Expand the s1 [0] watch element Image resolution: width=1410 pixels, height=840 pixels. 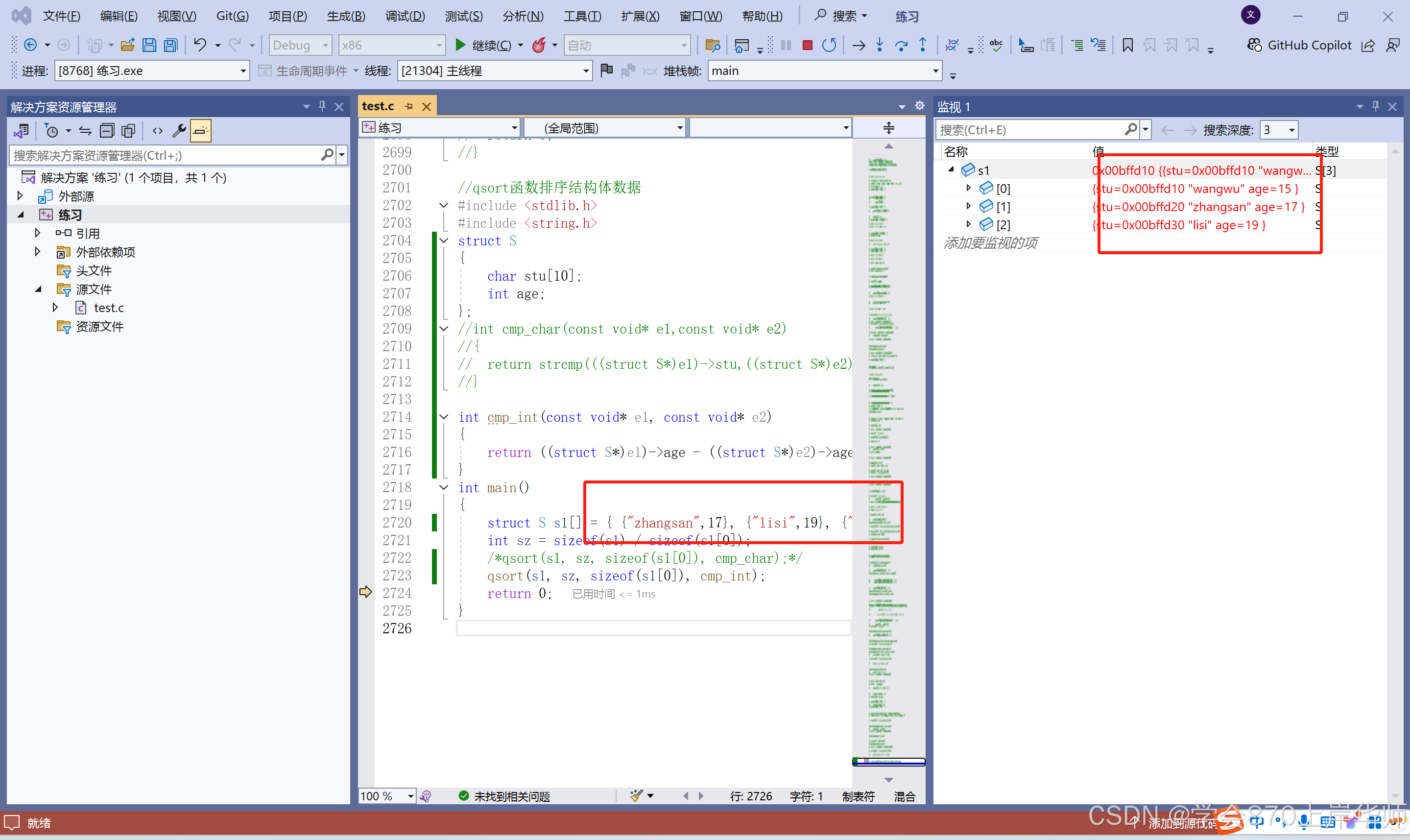pos(969,188)
